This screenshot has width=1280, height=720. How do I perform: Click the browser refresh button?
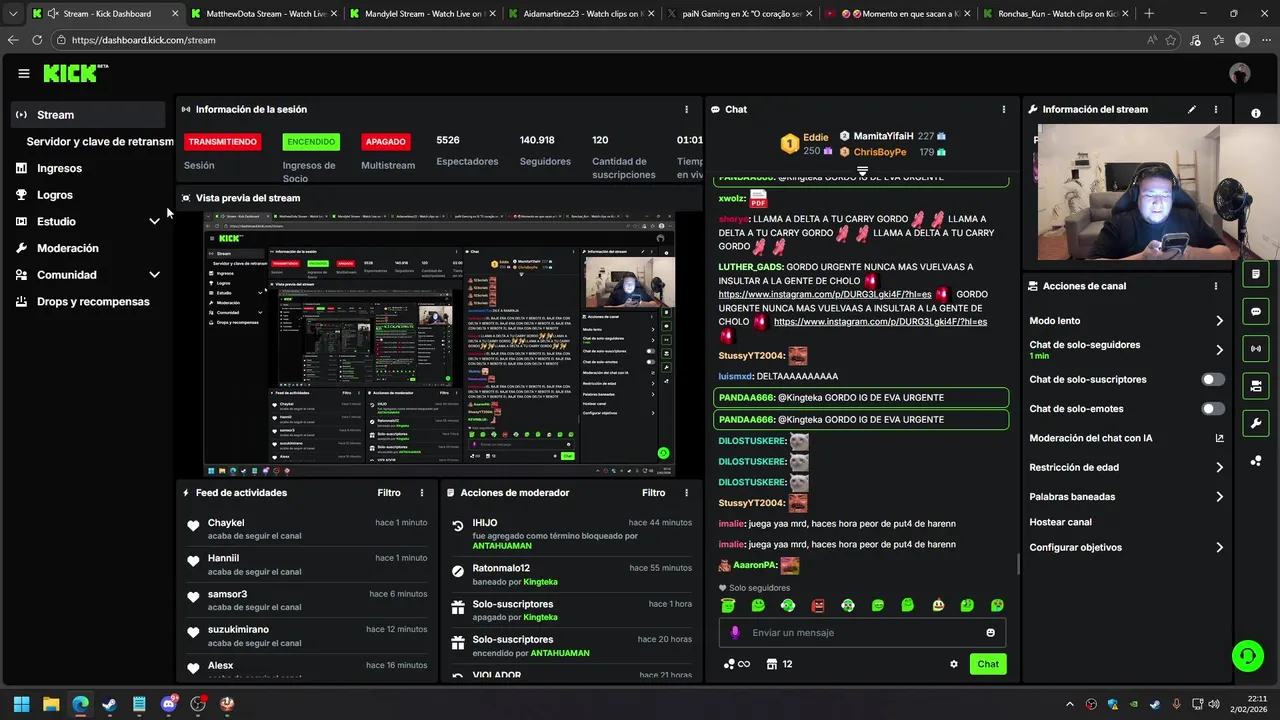click(x=37, y=40)
